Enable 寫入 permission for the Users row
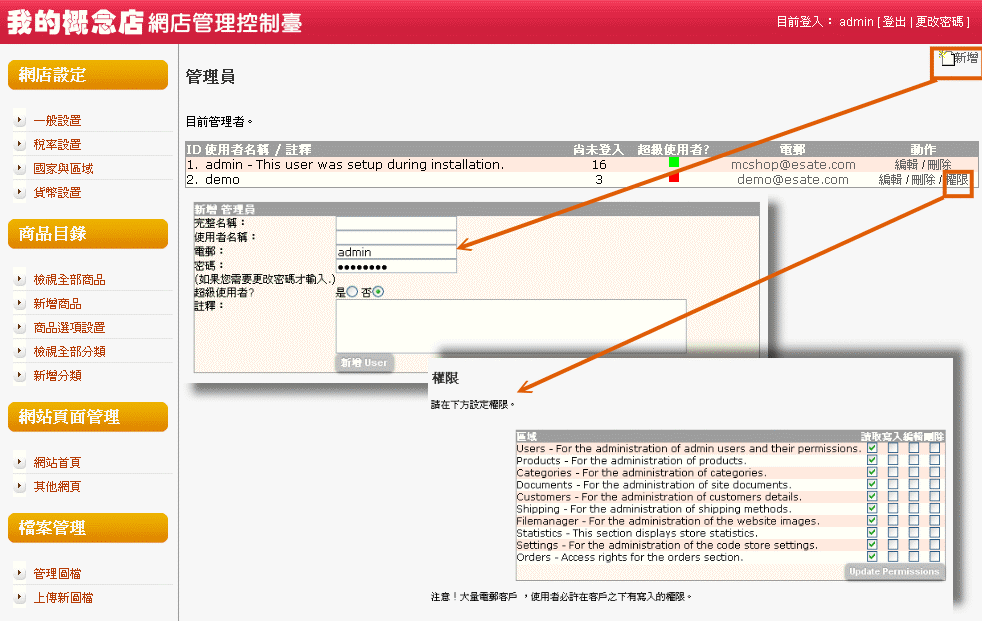Viewport: 982px width, 621px height. [x=893, y=449]
